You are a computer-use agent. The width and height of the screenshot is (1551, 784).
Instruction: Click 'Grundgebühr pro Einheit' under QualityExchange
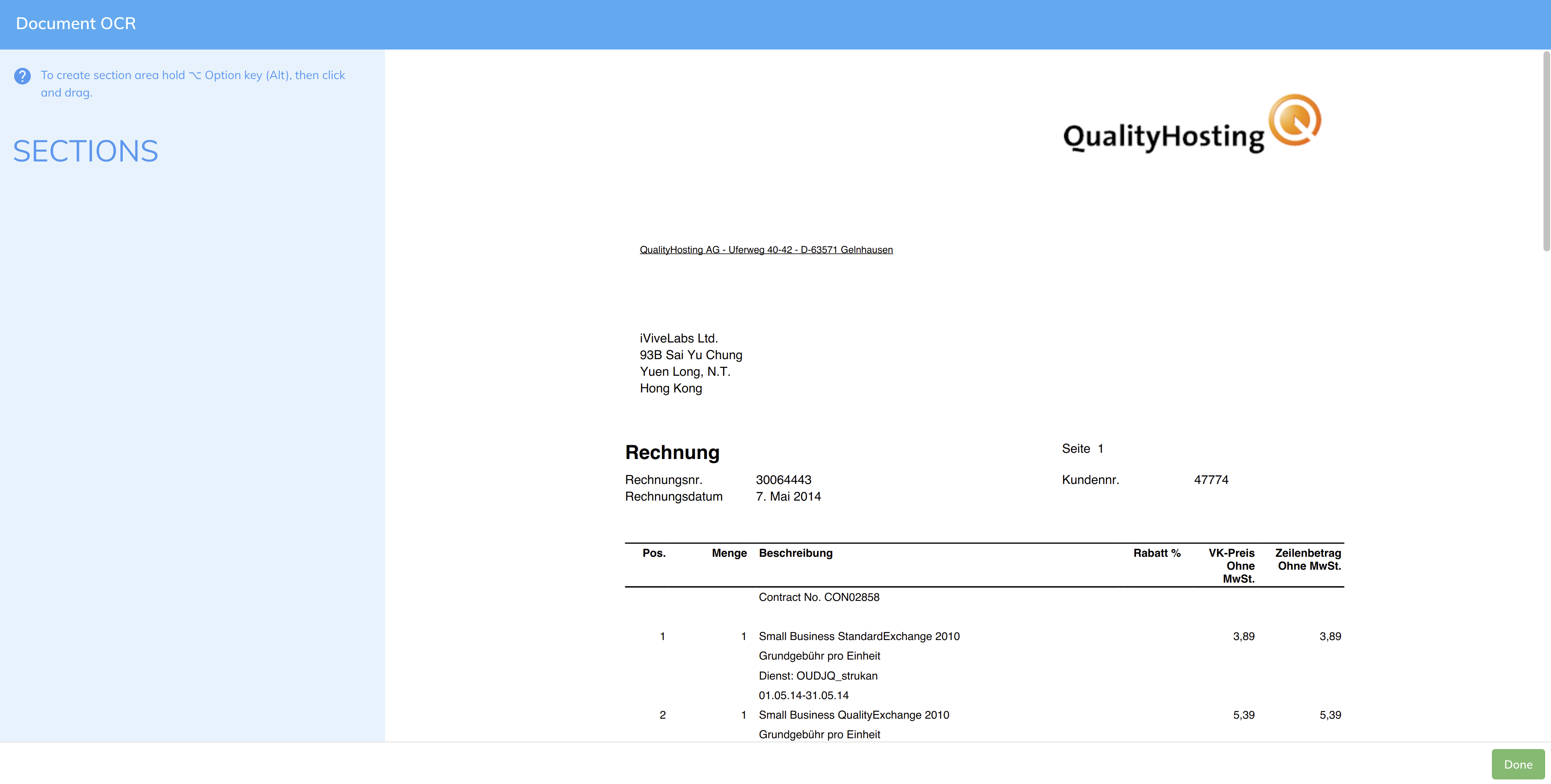pos(820,734)
